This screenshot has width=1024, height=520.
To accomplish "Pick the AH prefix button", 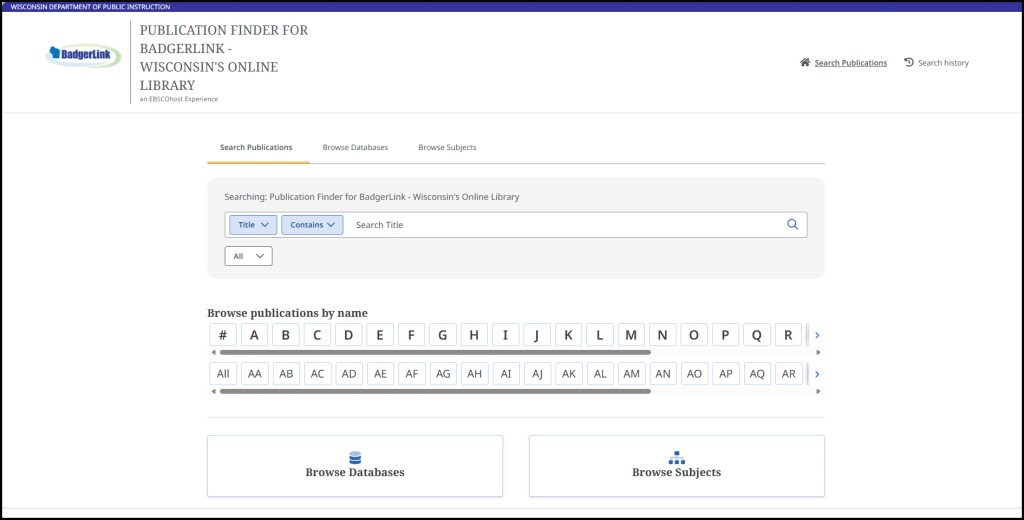I will (x=475, y=374).
